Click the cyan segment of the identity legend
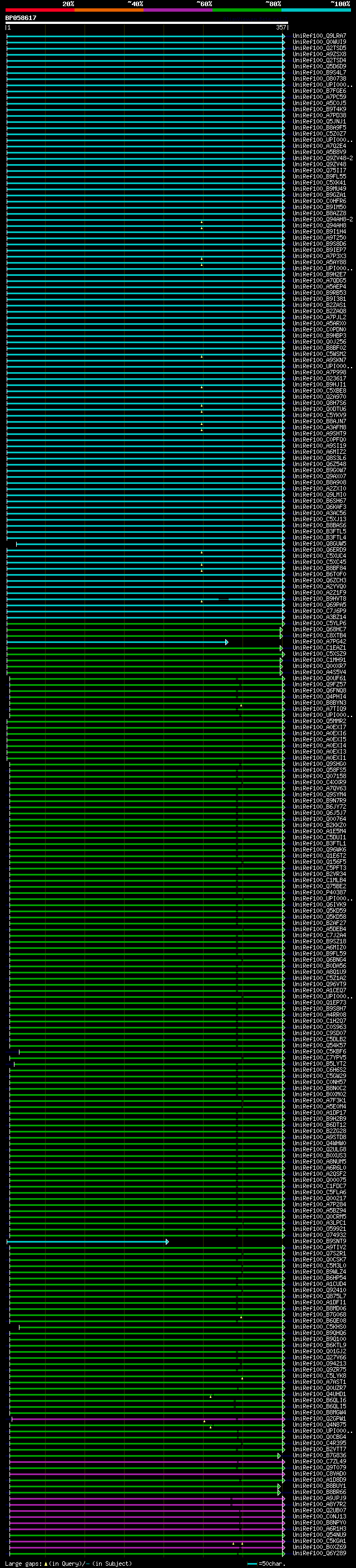This screenshot has height=1568, width=356. point(317,10)
